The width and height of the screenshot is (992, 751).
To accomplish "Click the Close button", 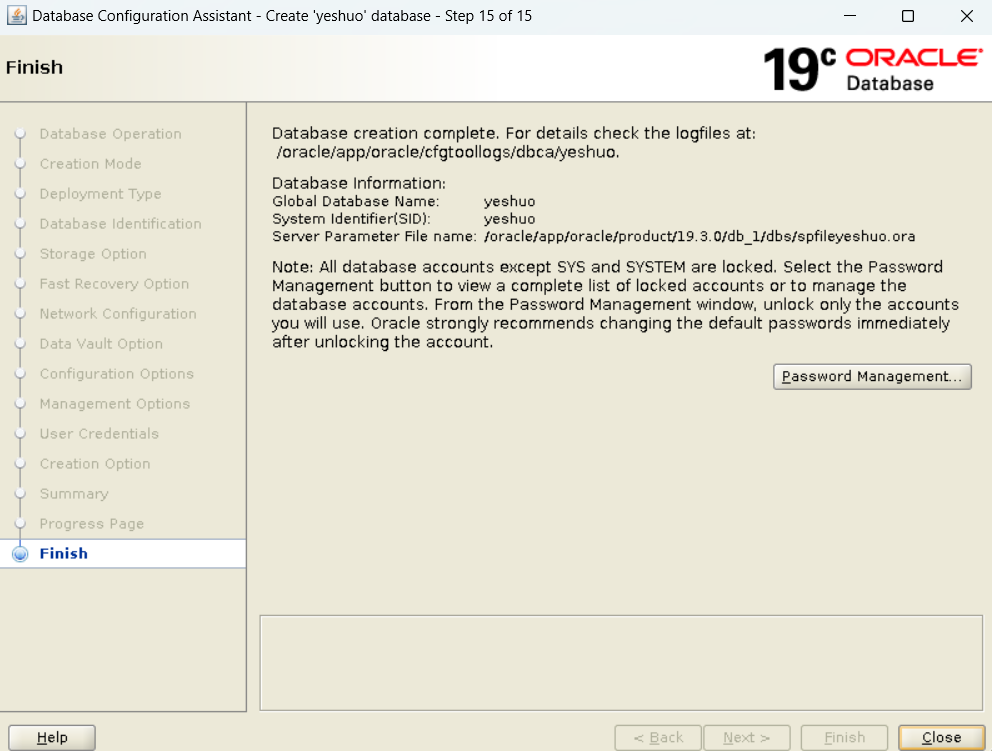I will [x=941, y=737].
